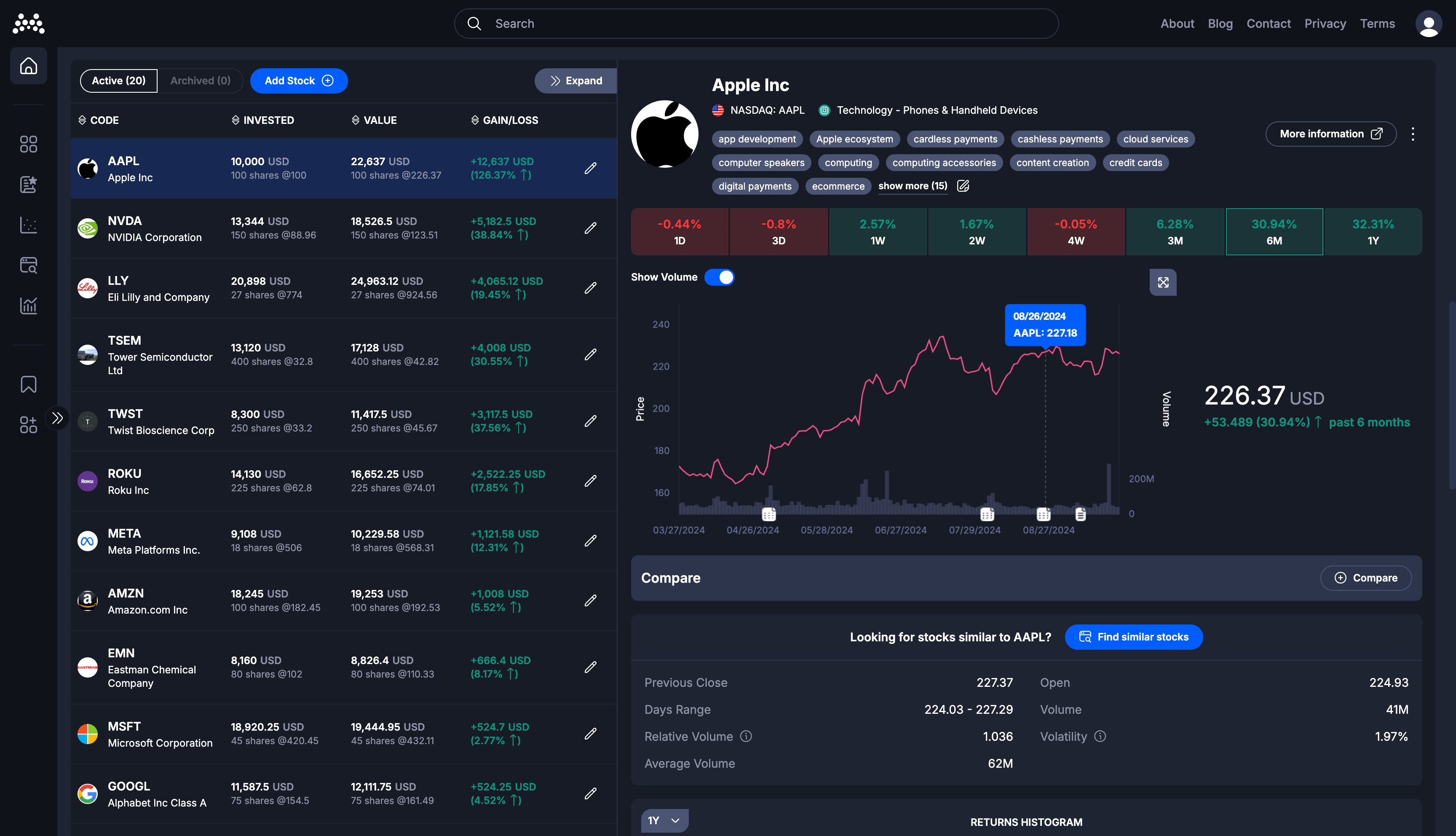This screenshot has width=1456, height=836.
Task: Edit the AAPL holding with pencil icon
Action: click(x=591, y=168)
